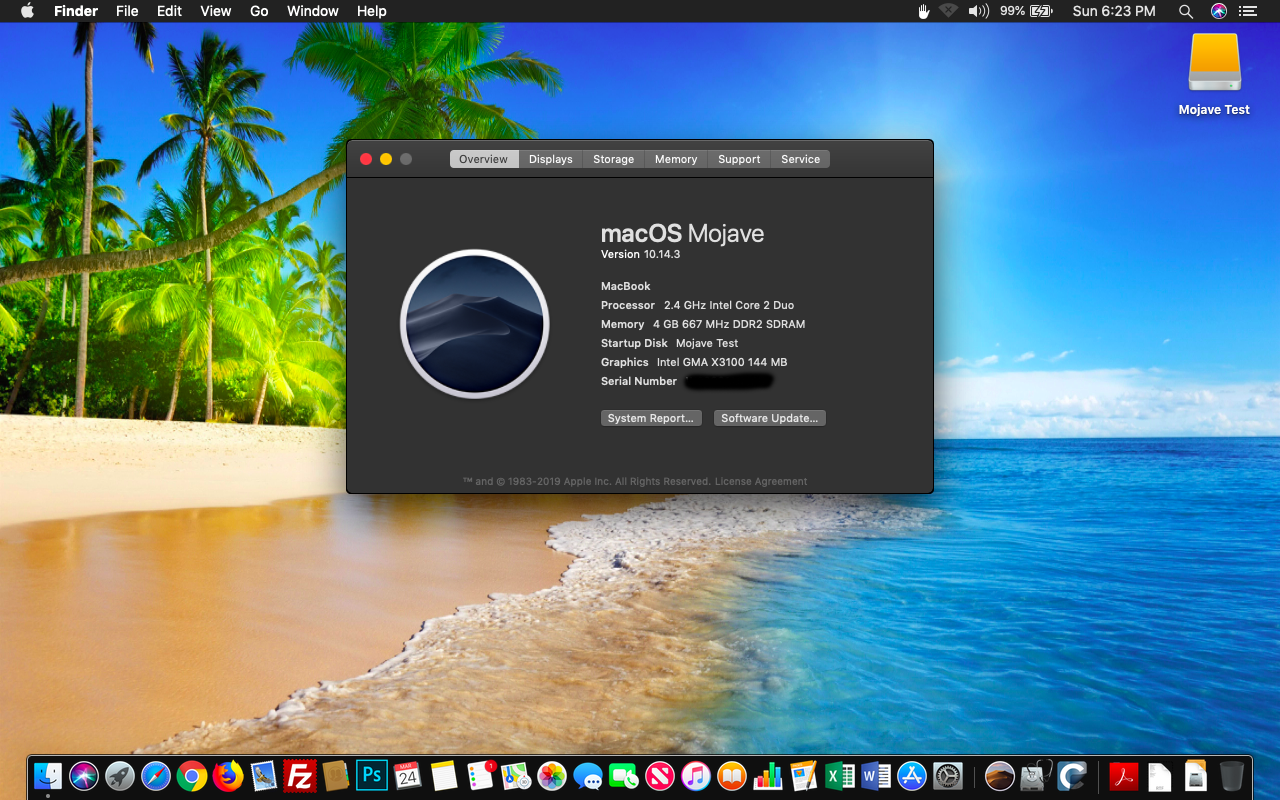Launch Photoshop from the Dock
This screenshot has height=800, width=1280.
[x=372, y=776]
